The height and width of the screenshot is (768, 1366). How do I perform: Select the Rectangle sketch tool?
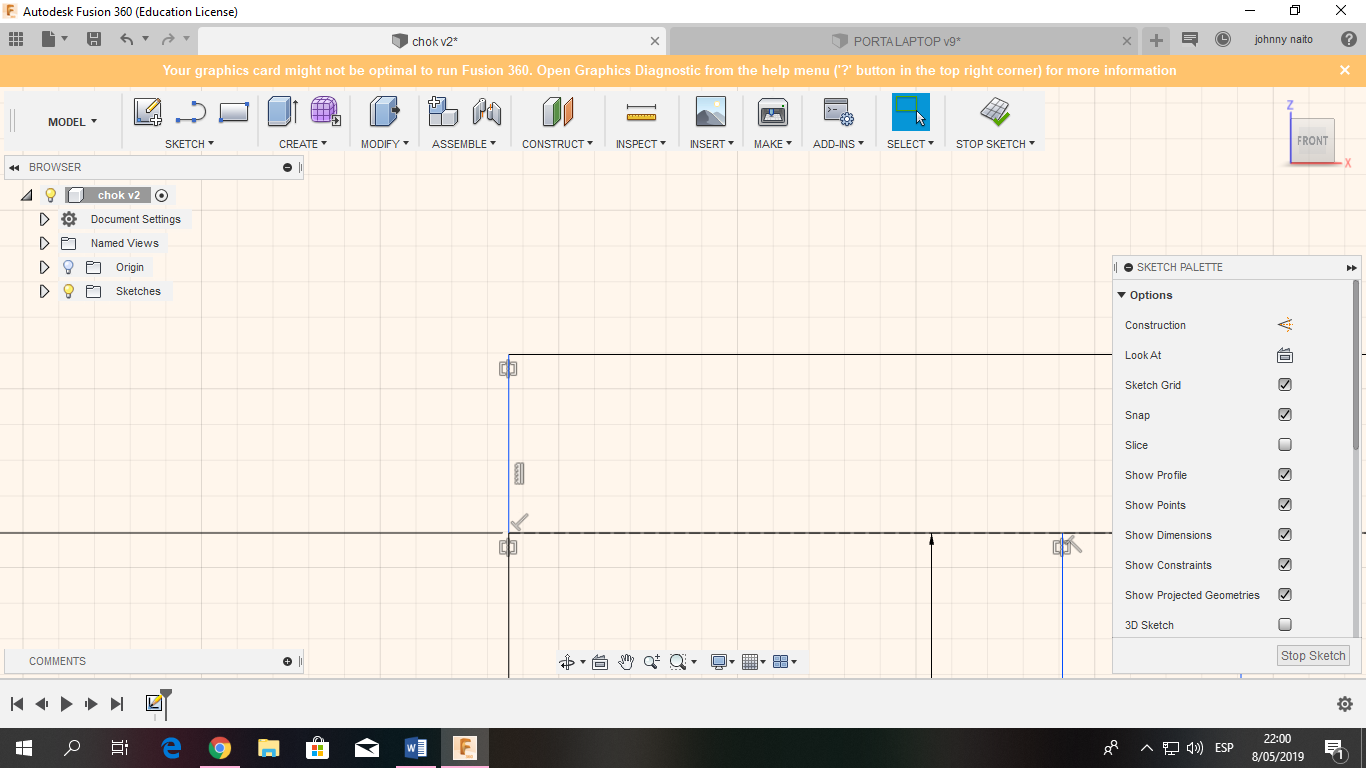pos(233,112)
